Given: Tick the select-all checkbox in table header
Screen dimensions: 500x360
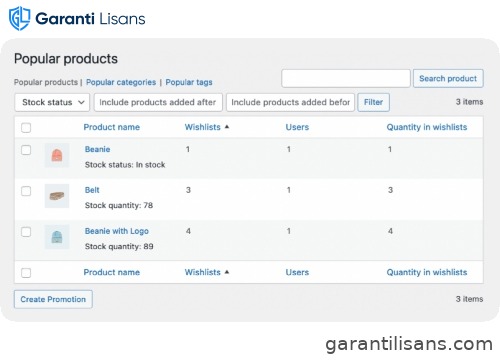Looking at the screenshot, I should [26, 128].
